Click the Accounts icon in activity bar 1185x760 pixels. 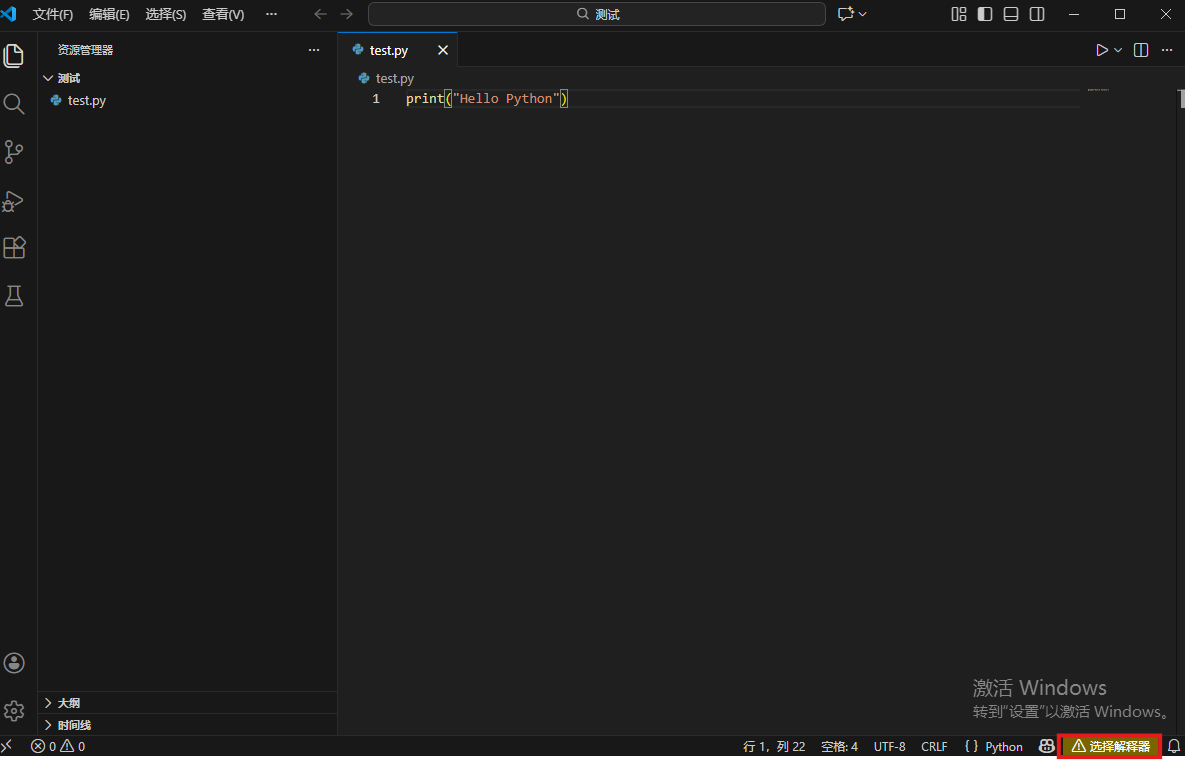pos(14,663)
